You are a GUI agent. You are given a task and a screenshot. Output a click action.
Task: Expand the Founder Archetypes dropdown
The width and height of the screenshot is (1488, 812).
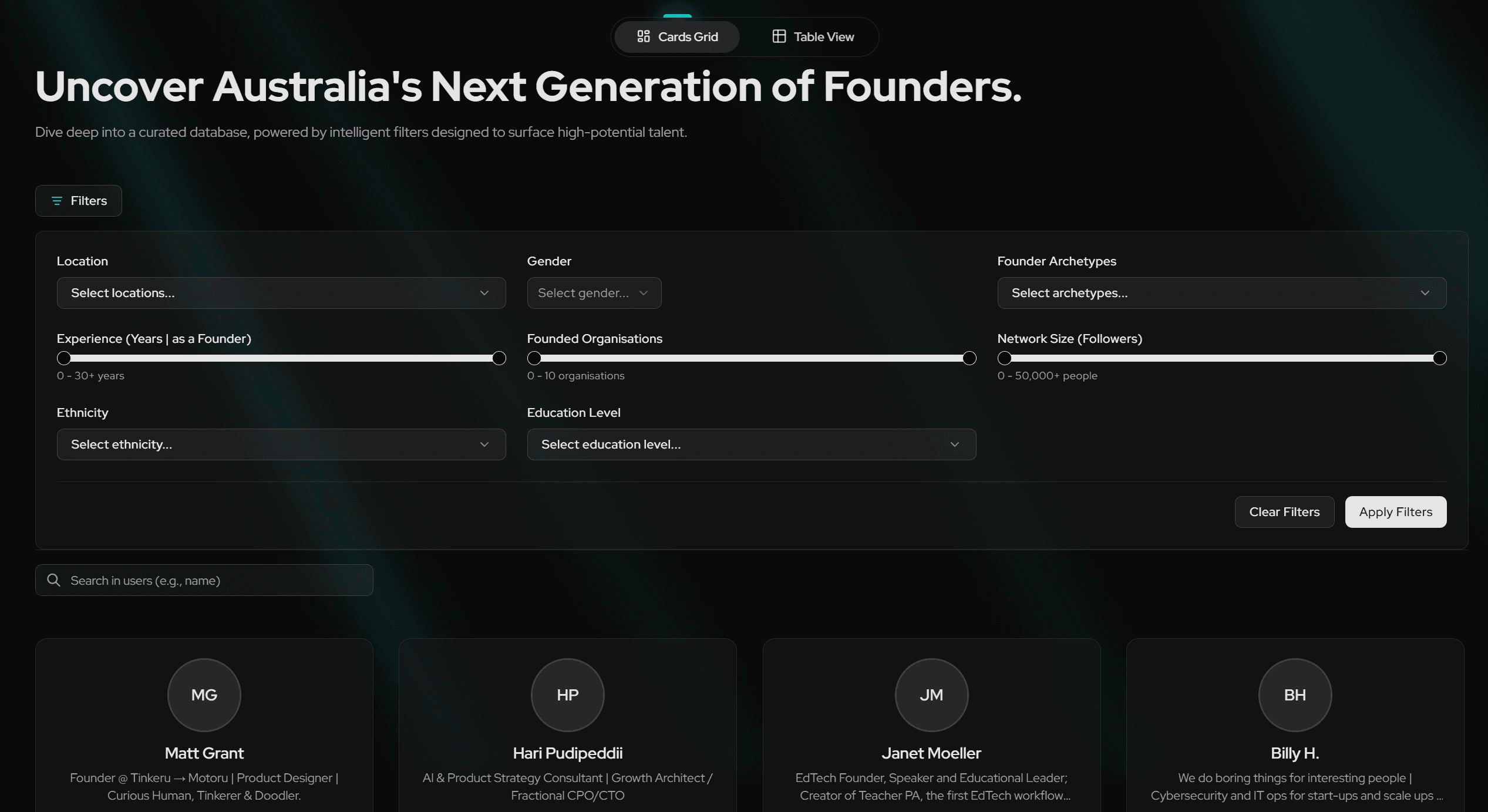(1221, 293)
